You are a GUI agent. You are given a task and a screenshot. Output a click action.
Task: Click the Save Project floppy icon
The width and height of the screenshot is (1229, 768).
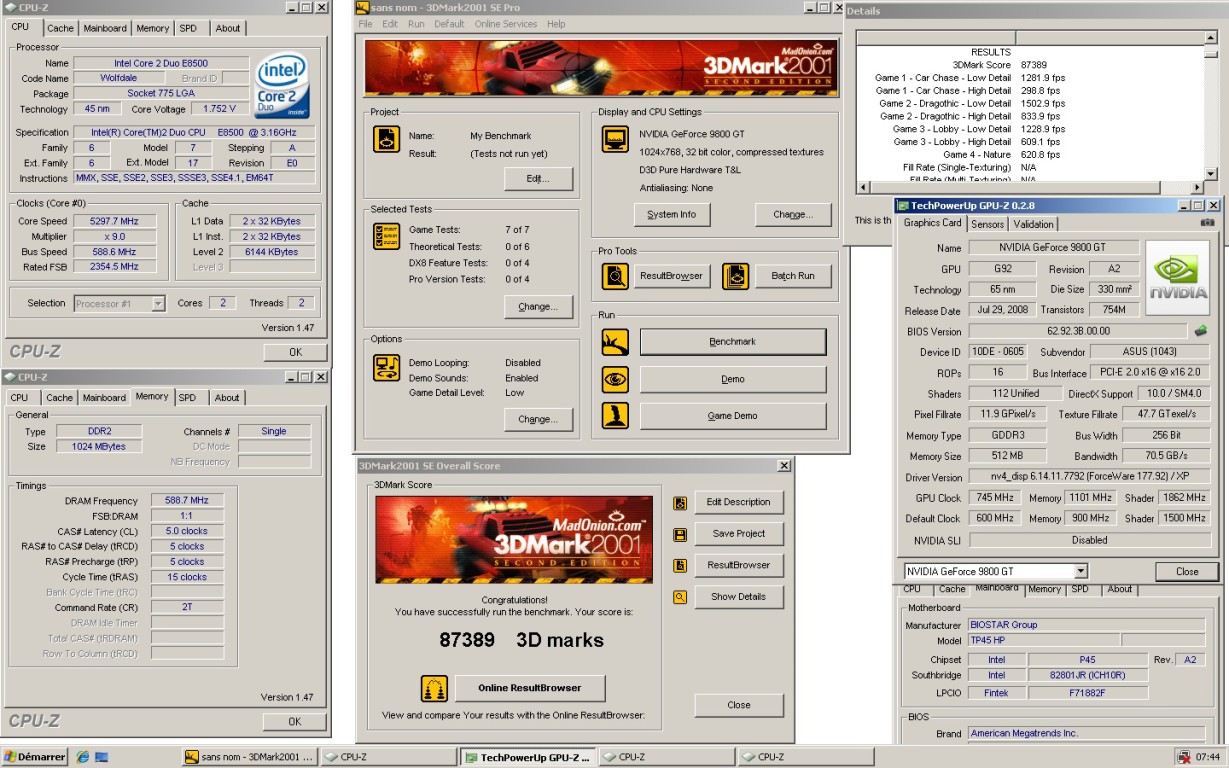[680, 534]
